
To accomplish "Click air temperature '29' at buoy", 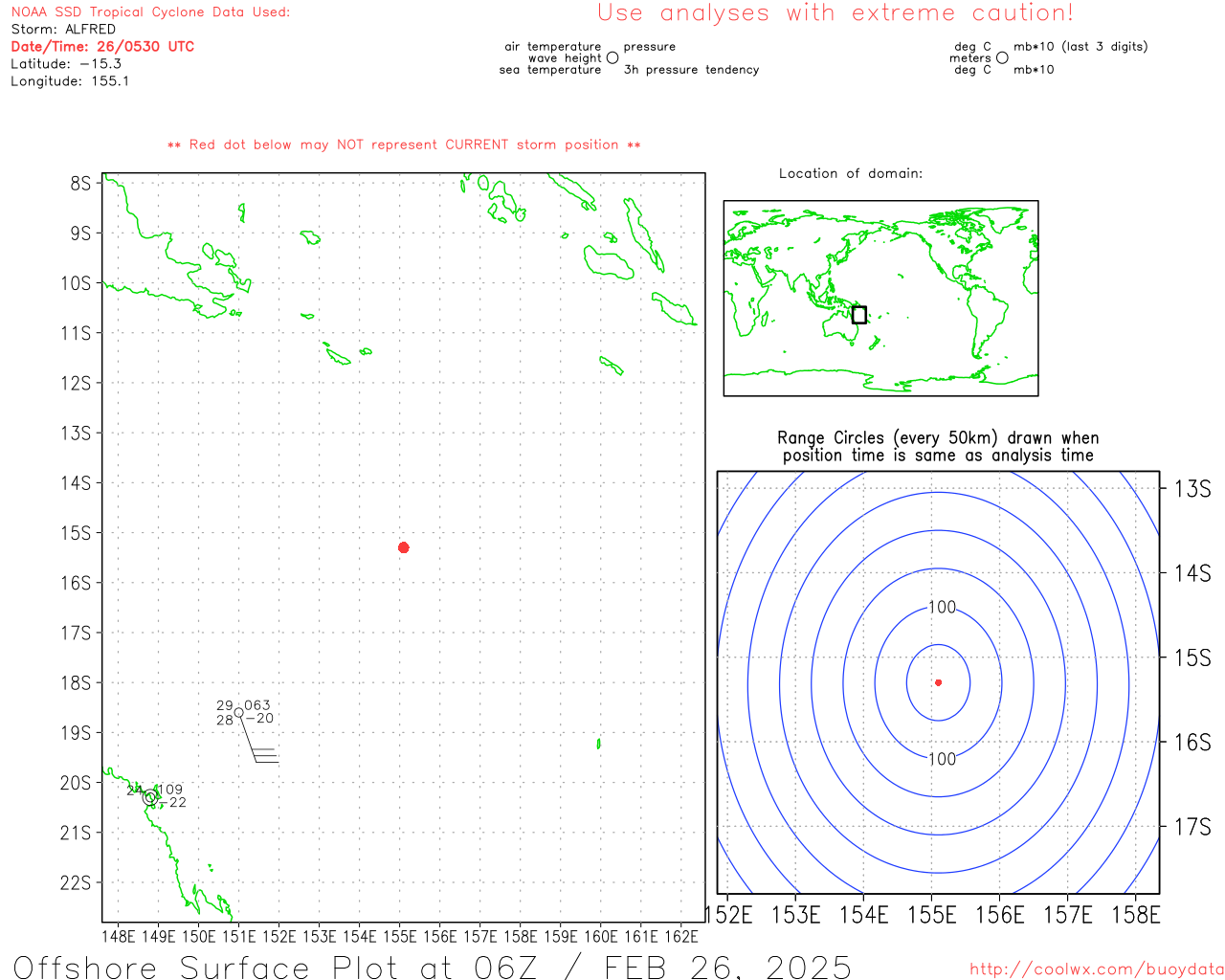I will point(224,705).
